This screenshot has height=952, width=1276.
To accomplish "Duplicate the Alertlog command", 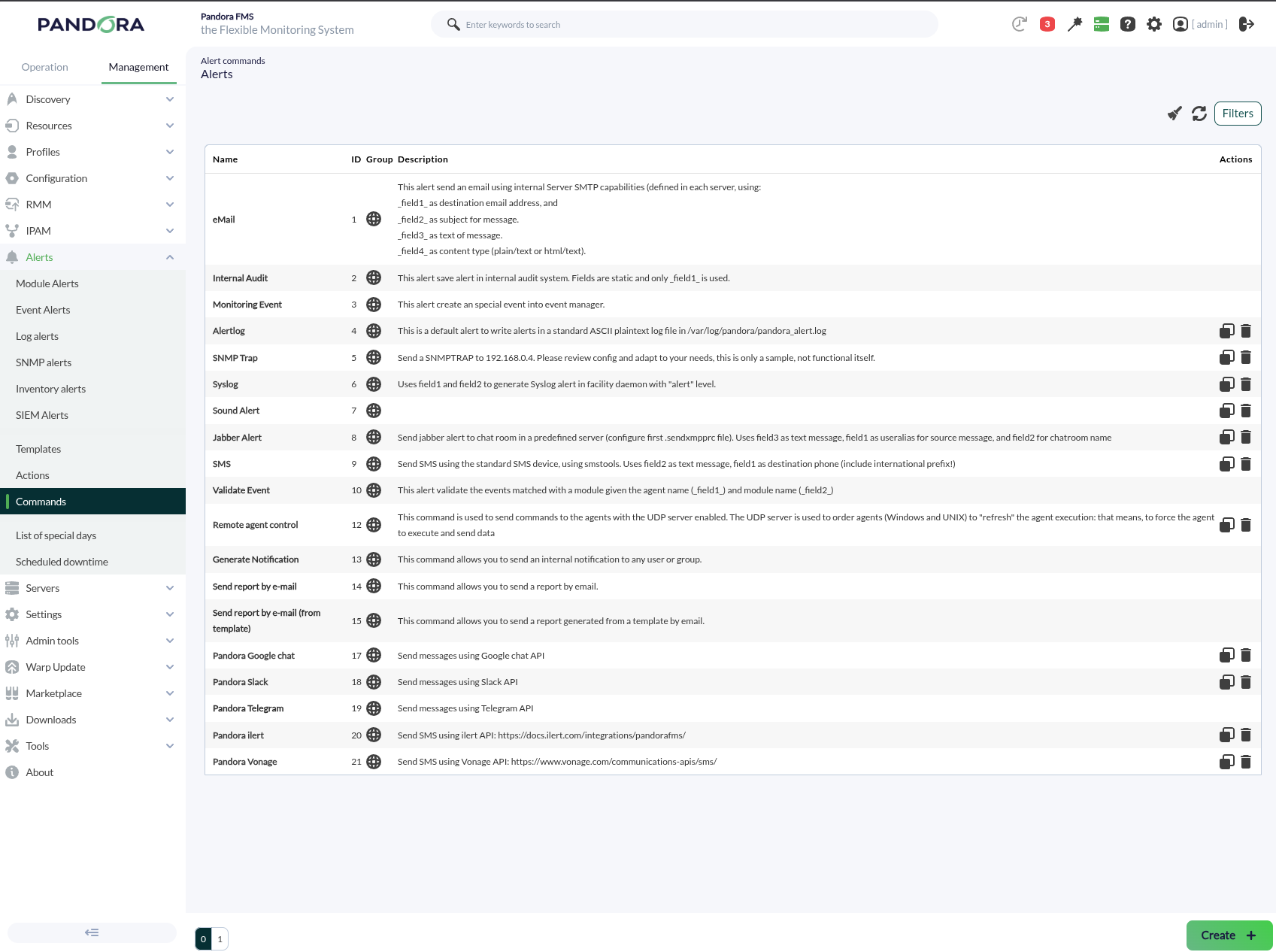I will tap(1227, 331).
